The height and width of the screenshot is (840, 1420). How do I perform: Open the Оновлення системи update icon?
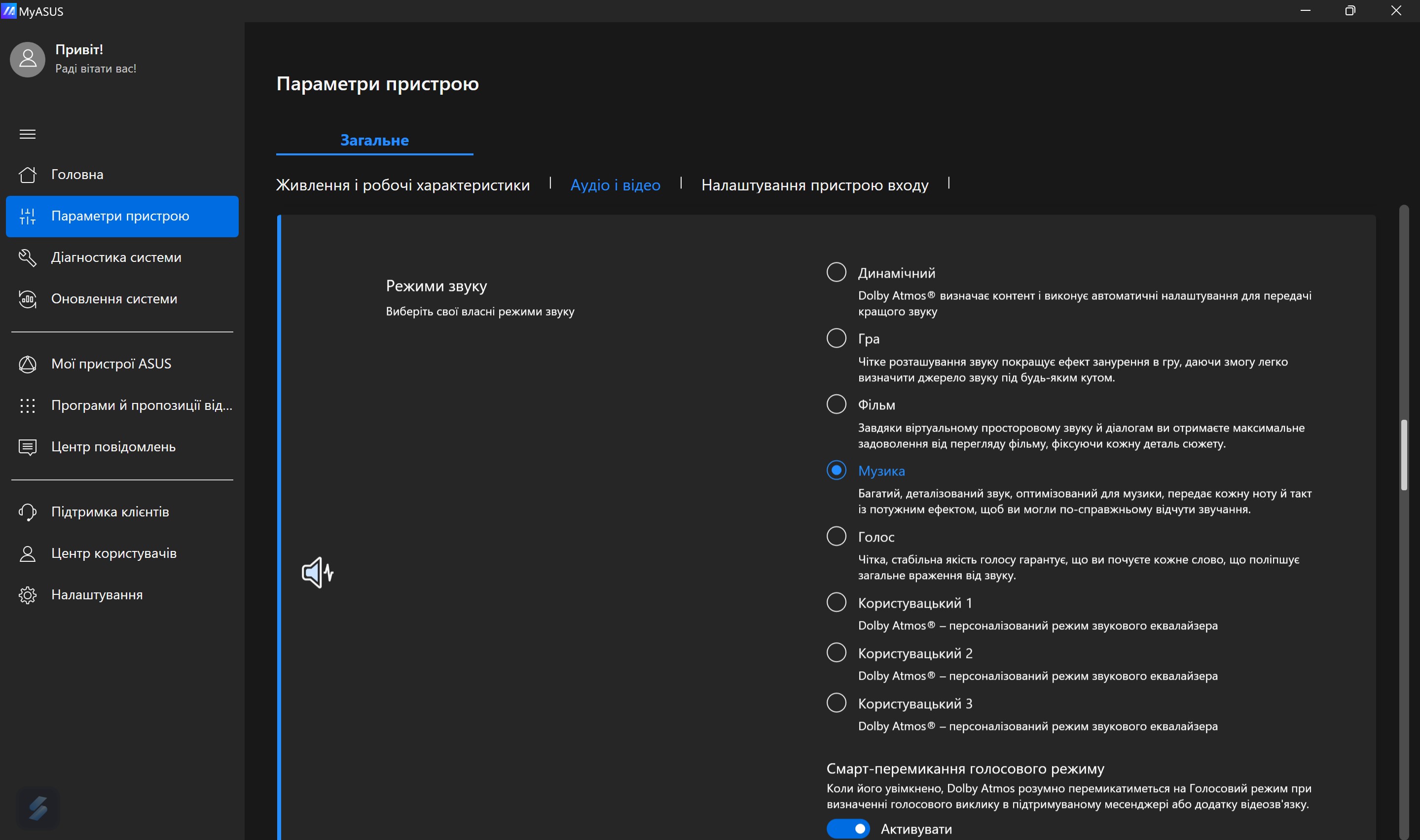(27, 299)
